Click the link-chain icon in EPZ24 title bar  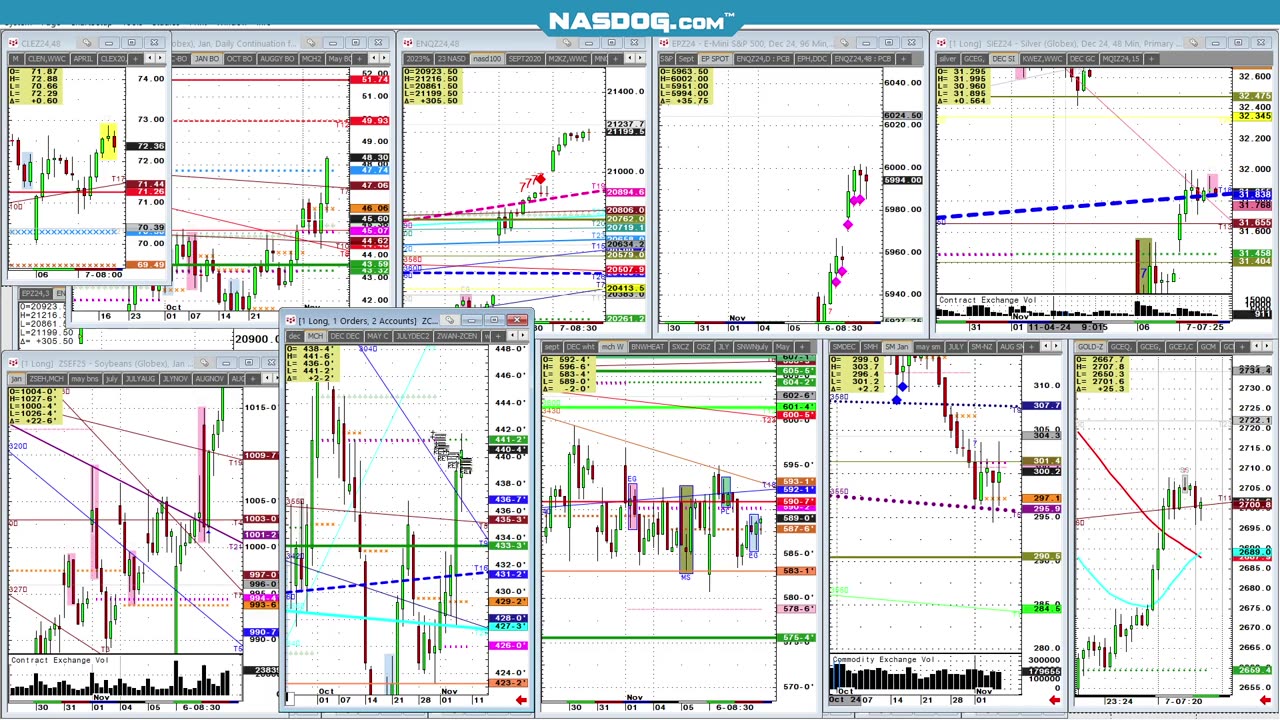point(843,43)
